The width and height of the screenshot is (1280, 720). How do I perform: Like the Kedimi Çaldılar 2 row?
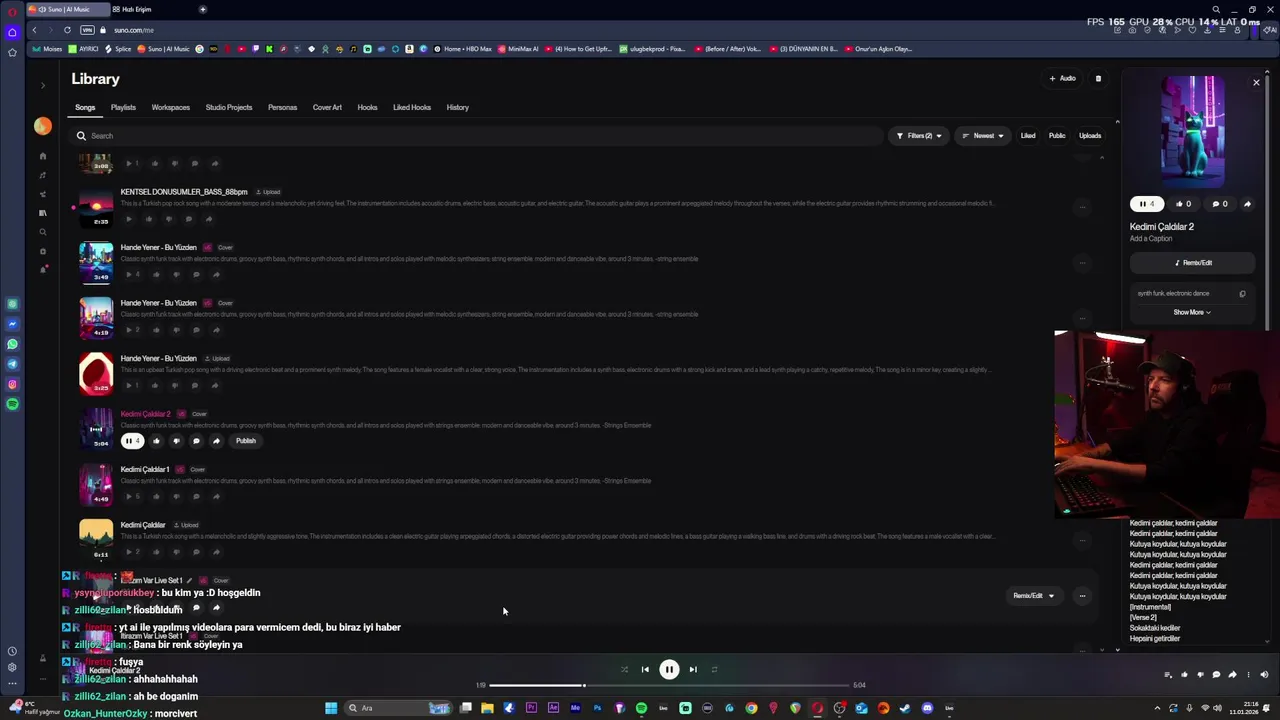156,441
